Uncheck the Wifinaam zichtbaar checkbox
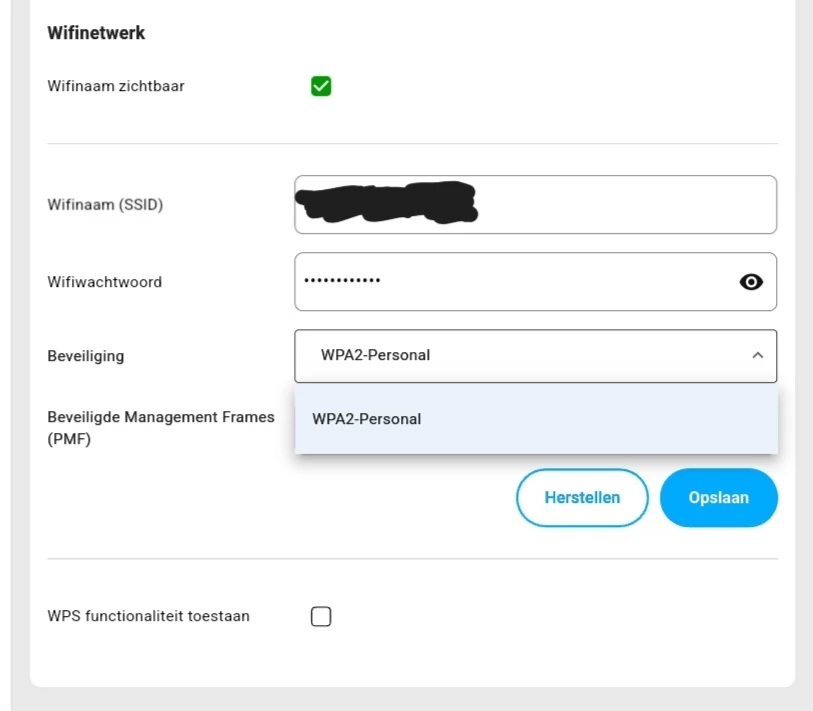Viewport: 813px width, 711px height. click(x=321, y=86)
